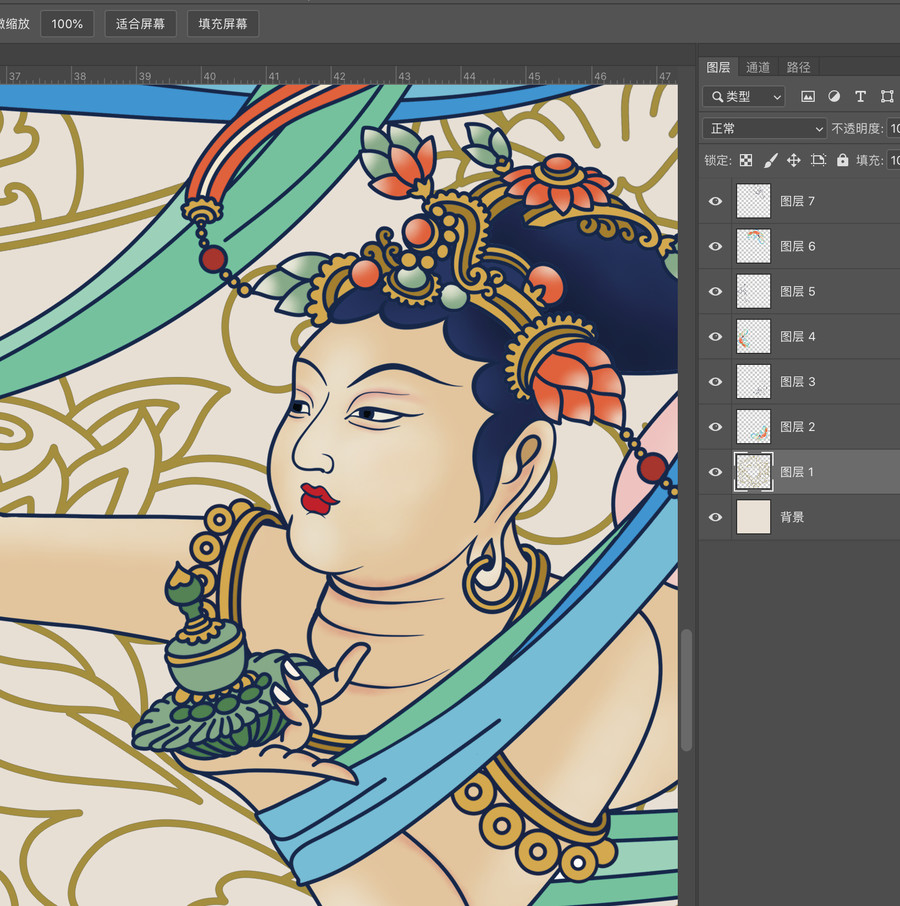This screenshot has height=906, width=900.
Task: Filter layers by pixel image icon
Action: pos(808,96)
